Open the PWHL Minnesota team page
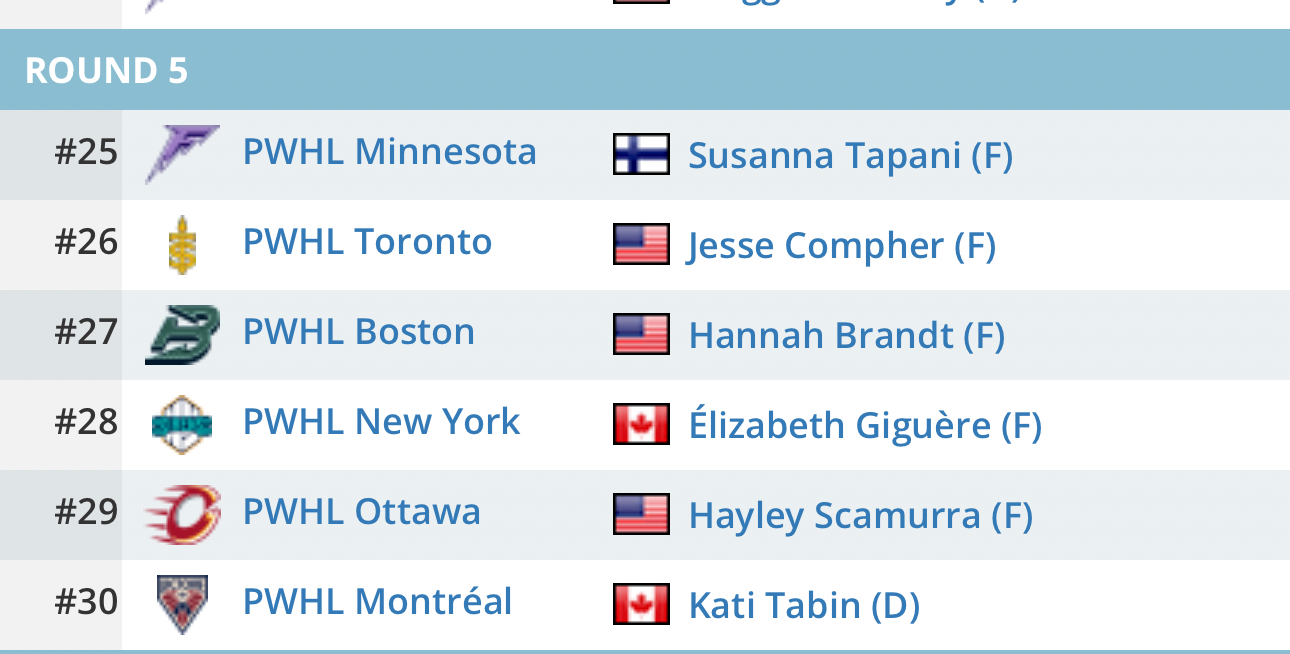 pyautogui.click(x=390, y=152)
